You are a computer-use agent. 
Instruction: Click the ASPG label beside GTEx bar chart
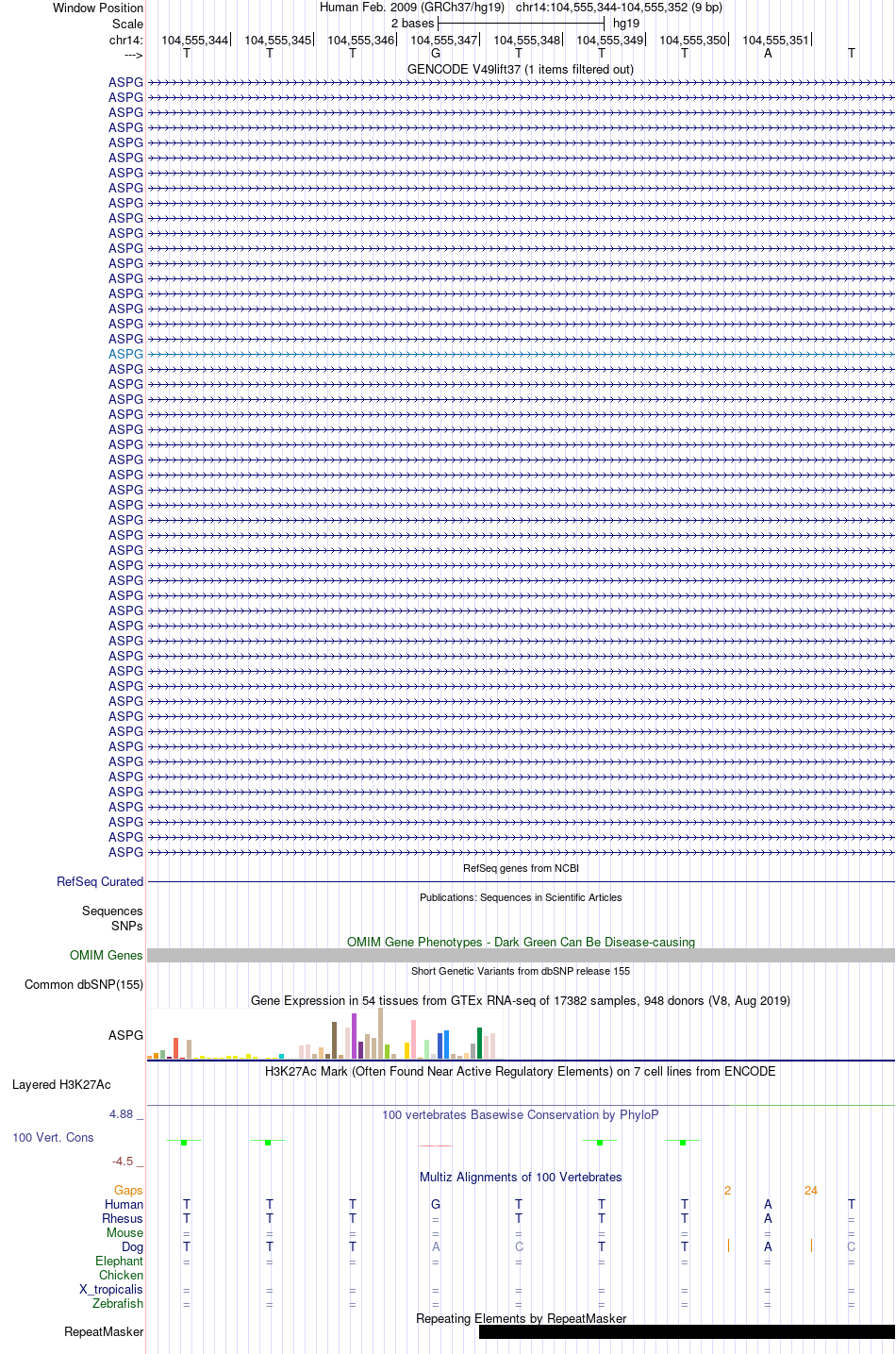coord(125,1035)
